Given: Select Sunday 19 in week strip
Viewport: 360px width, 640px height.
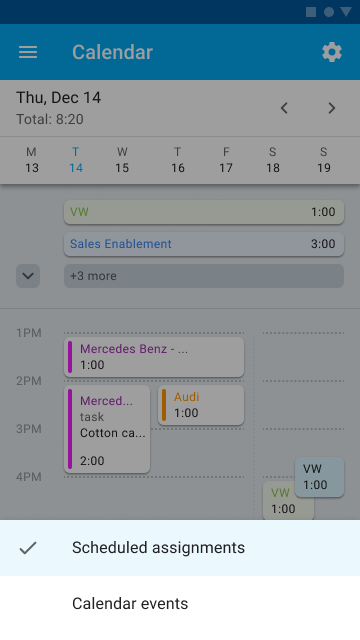Looking at the screenshot, I should point(324,160).
